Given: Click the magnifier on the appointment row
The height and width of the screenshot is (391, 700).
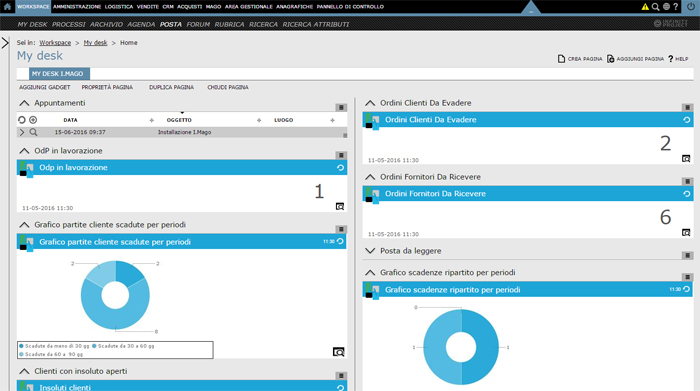Looking at the screenshot, I should 33,132.
